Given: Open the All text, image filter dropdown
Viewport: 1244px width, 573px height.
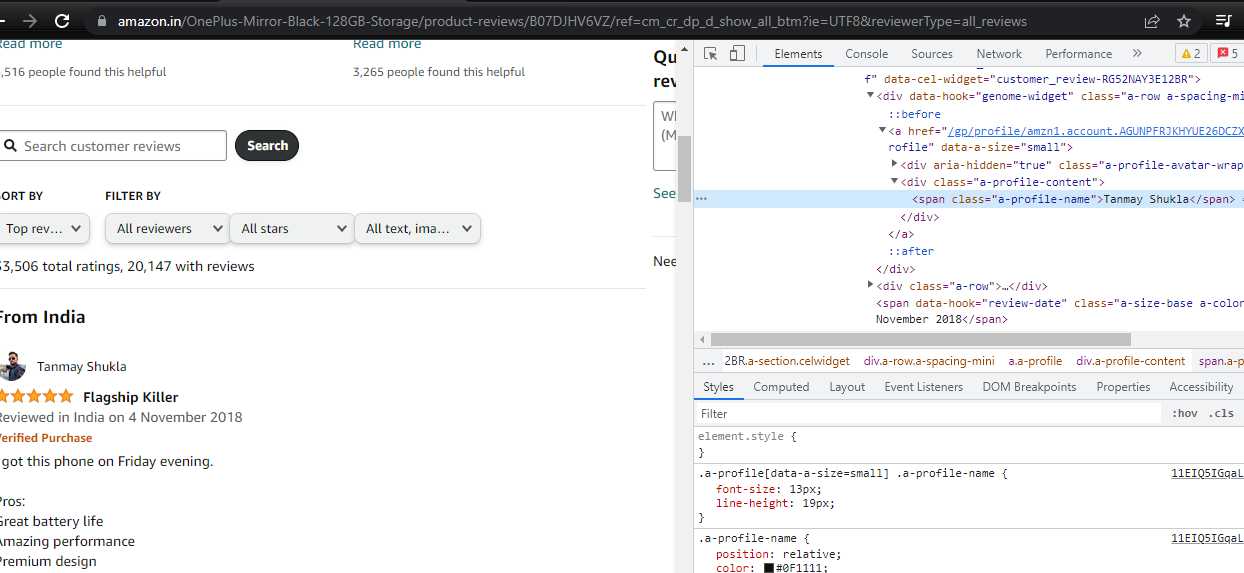Looking at the screenshot, I should click(417, 229).
